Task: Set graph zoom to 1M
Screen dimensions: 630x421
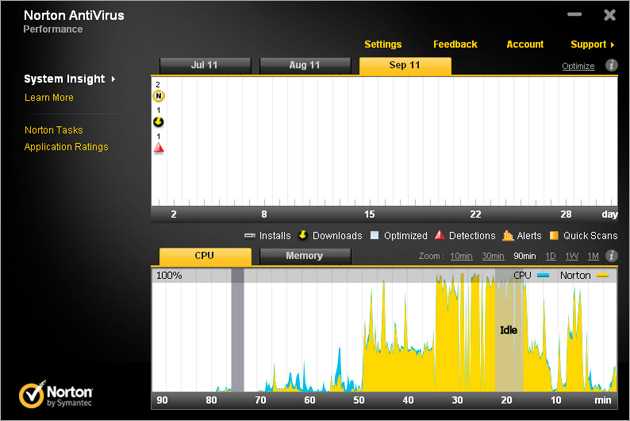Action: point(593,256)
